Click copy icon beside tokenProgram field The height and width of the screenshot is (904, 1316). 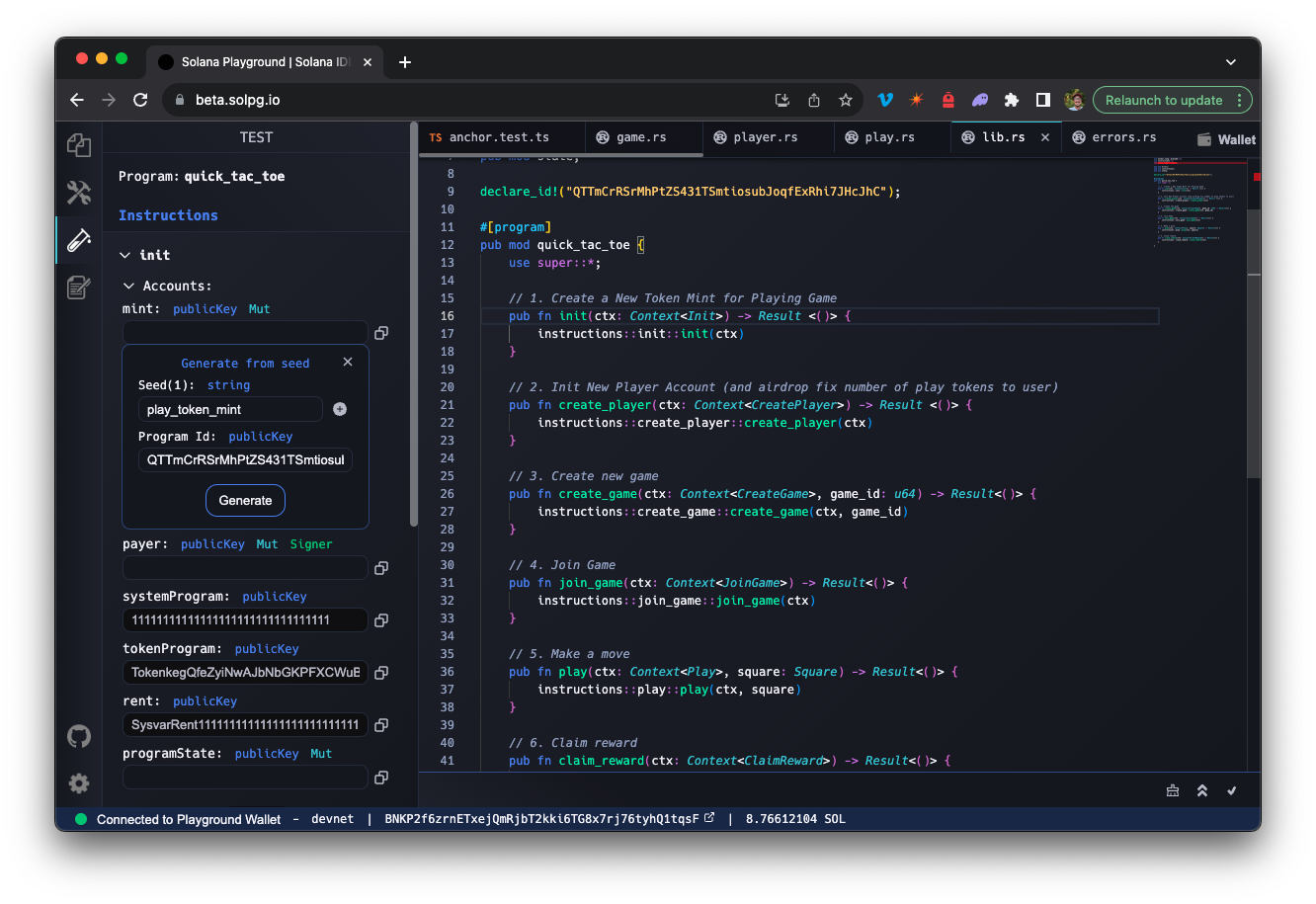pyautogui.click(x=381, y=673)
